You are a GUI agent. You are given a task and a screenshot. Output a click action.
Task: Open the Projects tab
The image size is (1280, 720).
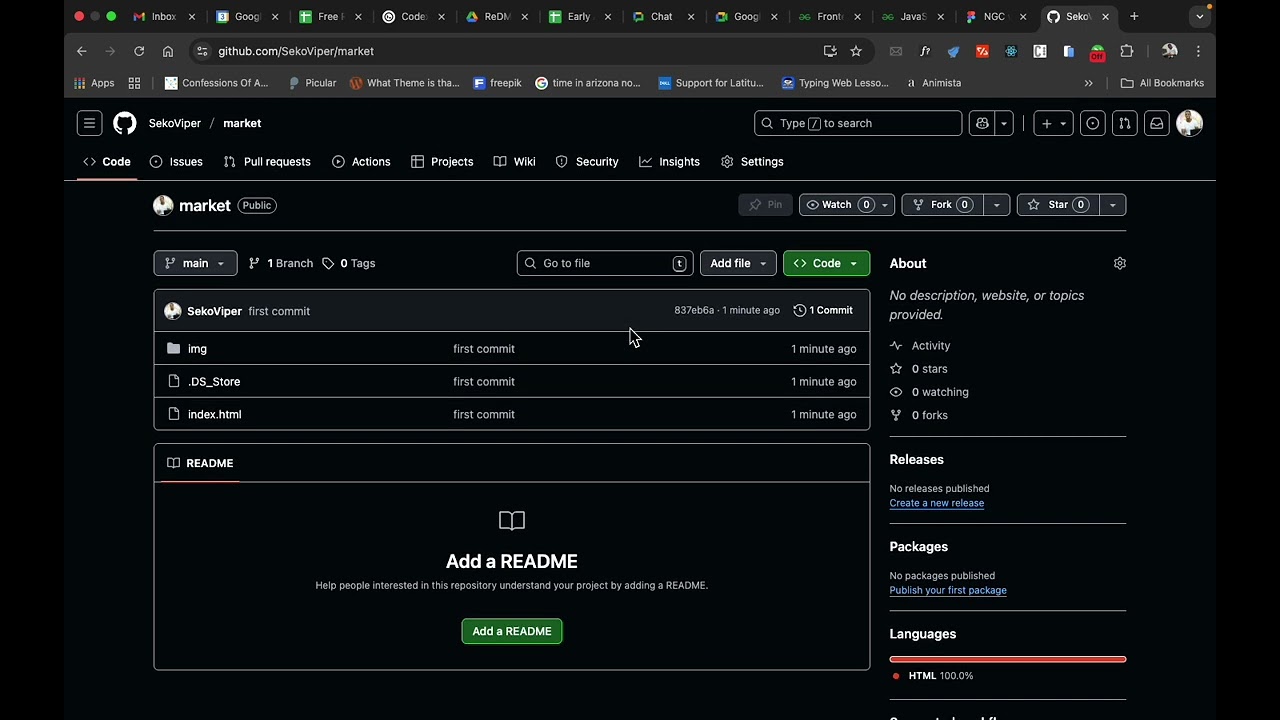pyautogui.click(x=442, y=162)
